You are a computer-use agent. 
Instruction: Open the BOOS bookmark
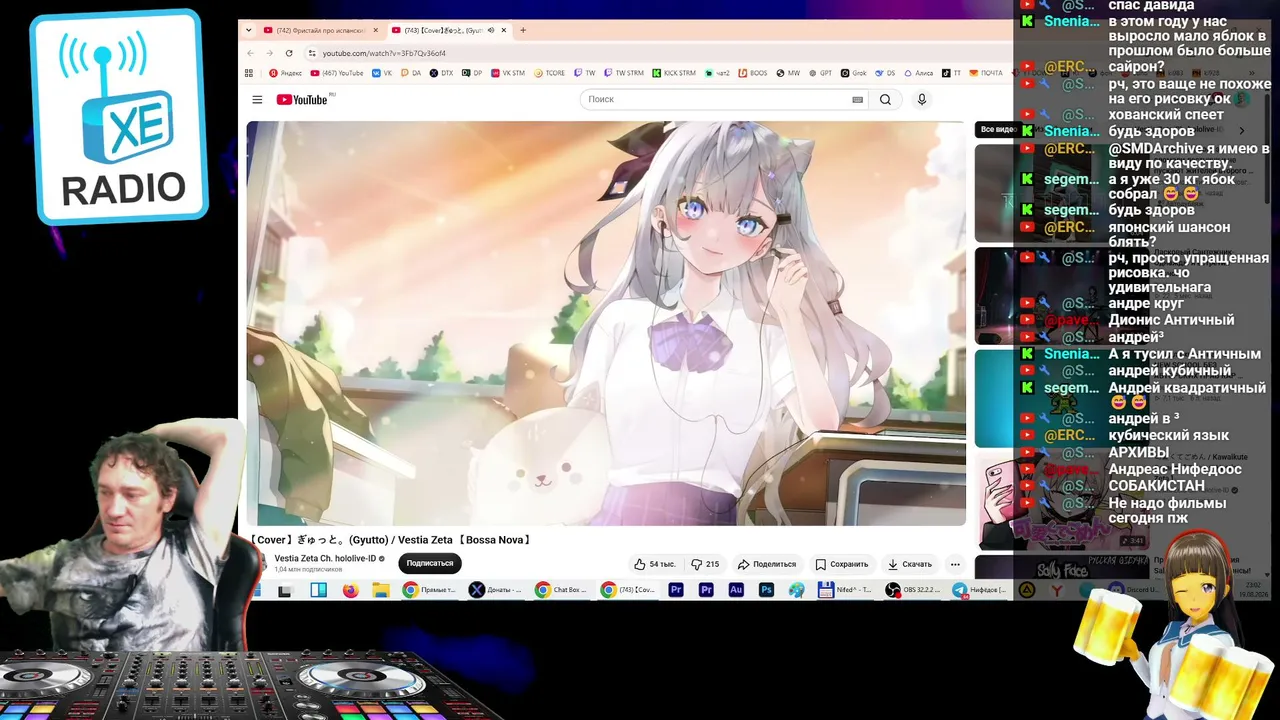tap(753, 73)
